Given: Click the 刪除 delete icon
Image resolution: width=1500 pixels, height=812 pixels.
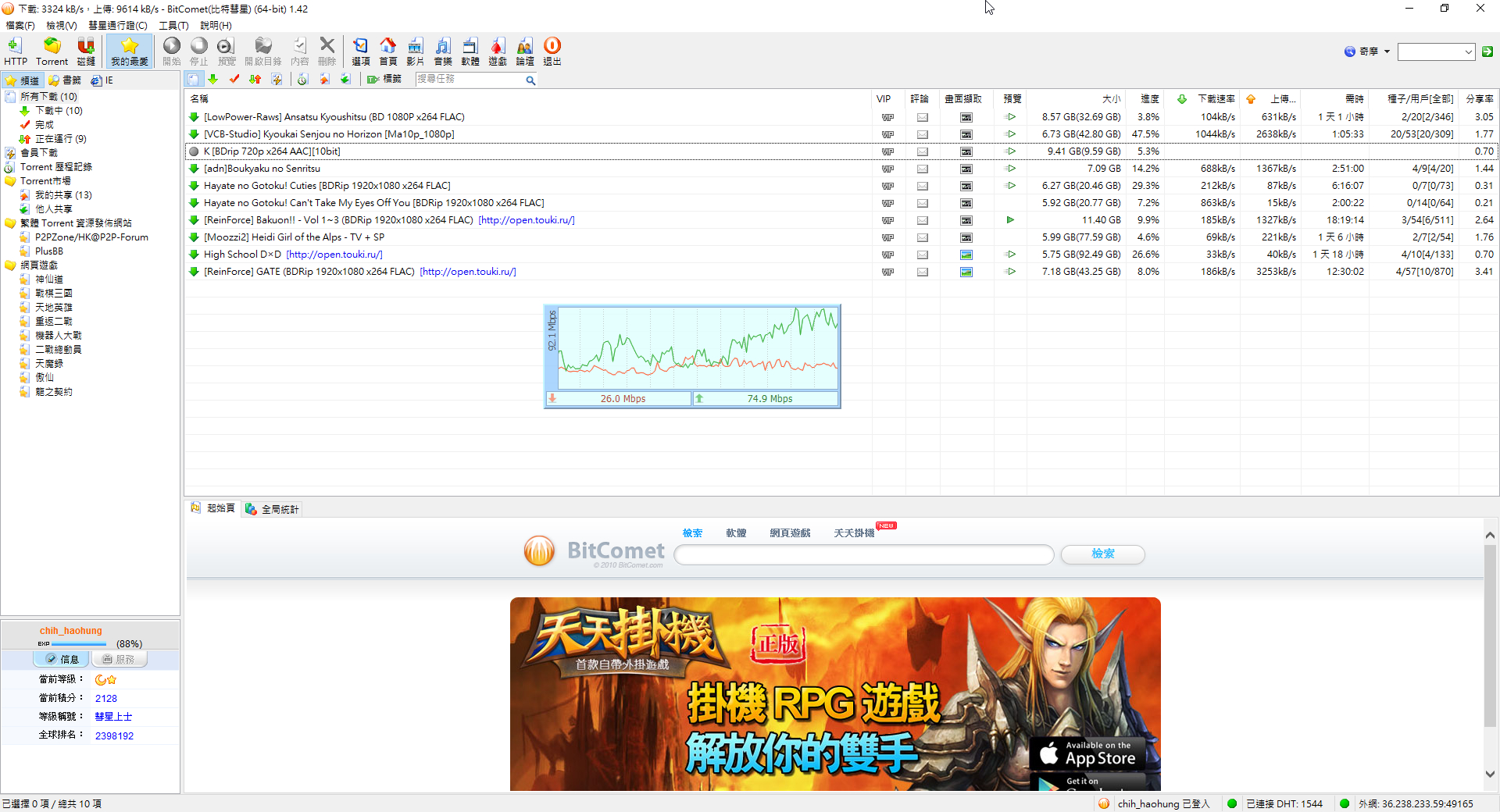Looking at the screenshot, I should [x=327, y=52].
